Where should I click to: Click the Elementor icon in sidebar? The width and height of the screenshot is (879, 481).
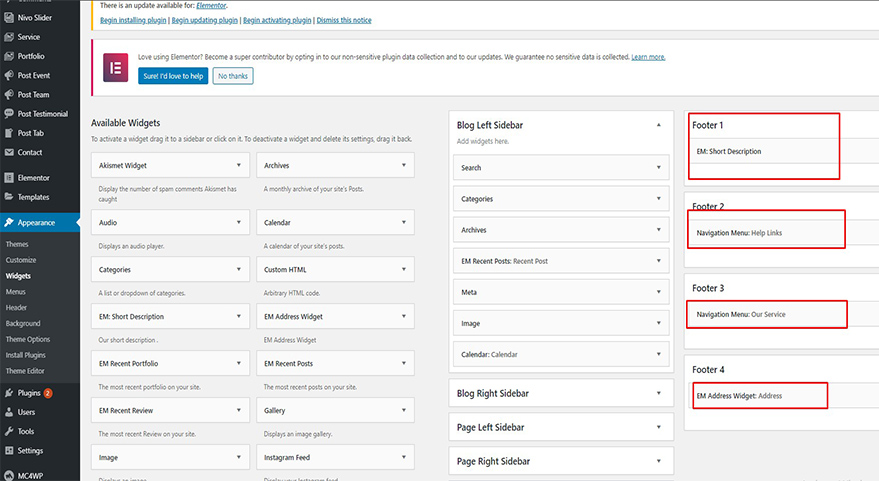pos(9,178)
